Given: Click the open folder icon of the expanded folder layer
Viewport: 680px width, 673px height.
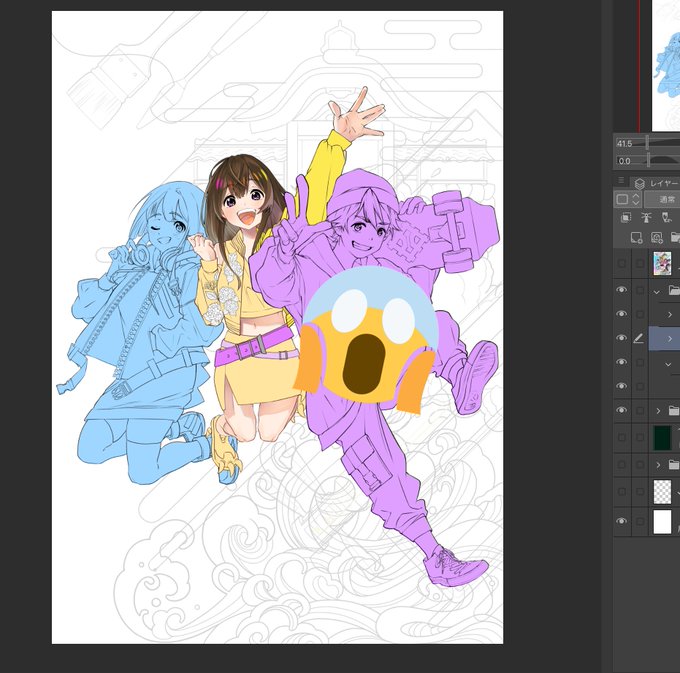Looking at the screenshot, I should click(x=674, y=290).
